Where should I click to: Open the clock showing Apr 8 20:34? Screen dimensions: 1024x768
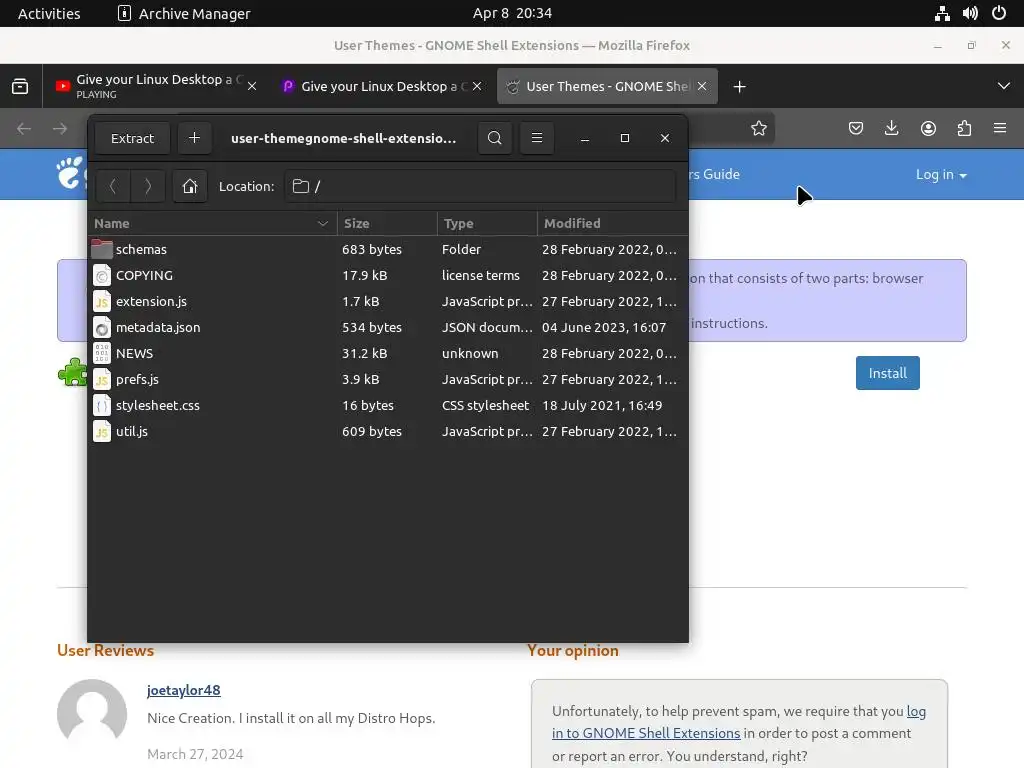tap(512, 13)
